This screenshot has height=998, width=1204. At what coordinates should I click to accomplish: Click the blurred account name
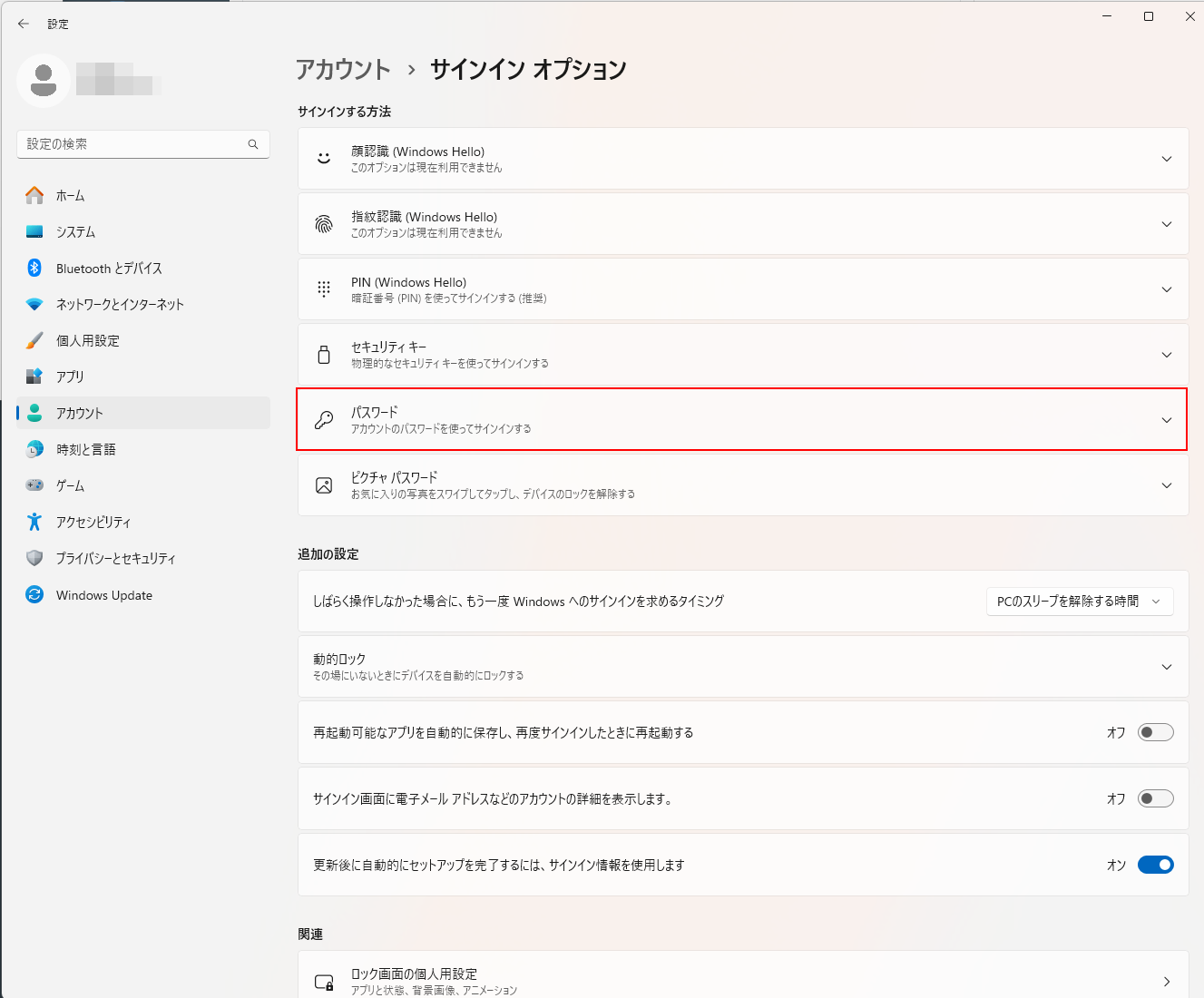point(119,79)
